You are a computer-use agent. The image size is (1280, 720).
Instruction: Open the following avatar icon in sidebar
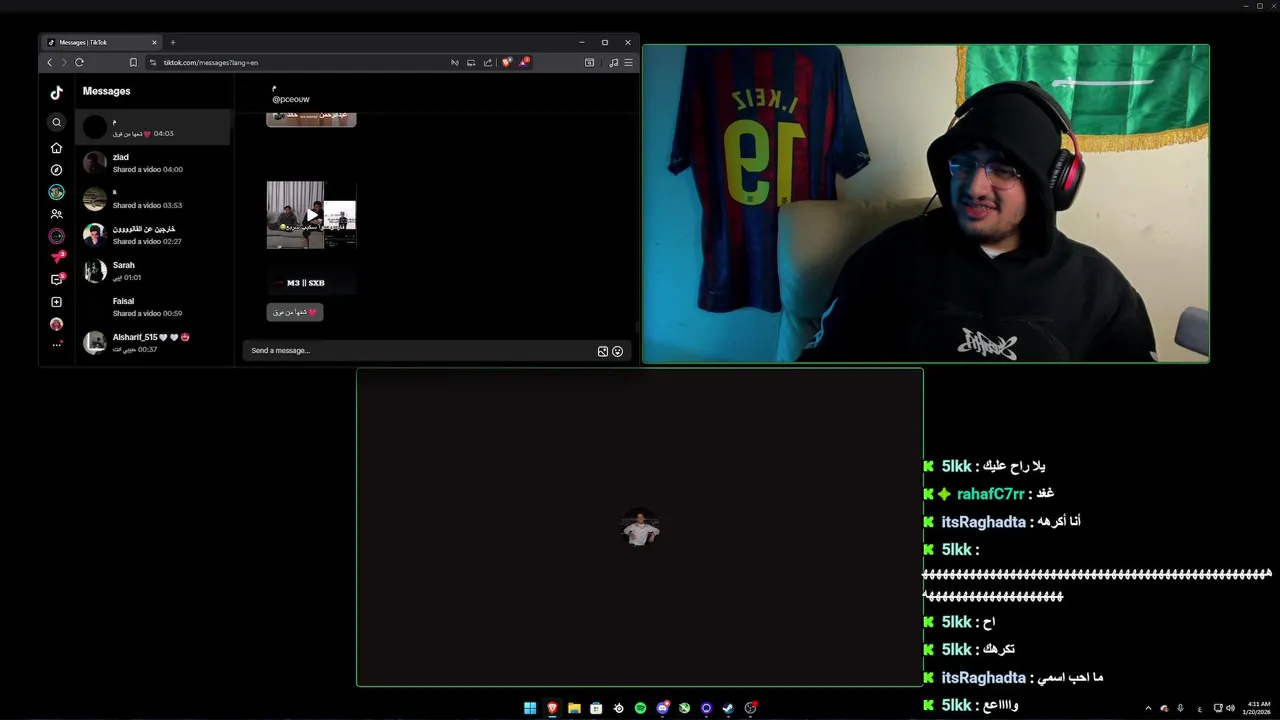pos(57,192)
